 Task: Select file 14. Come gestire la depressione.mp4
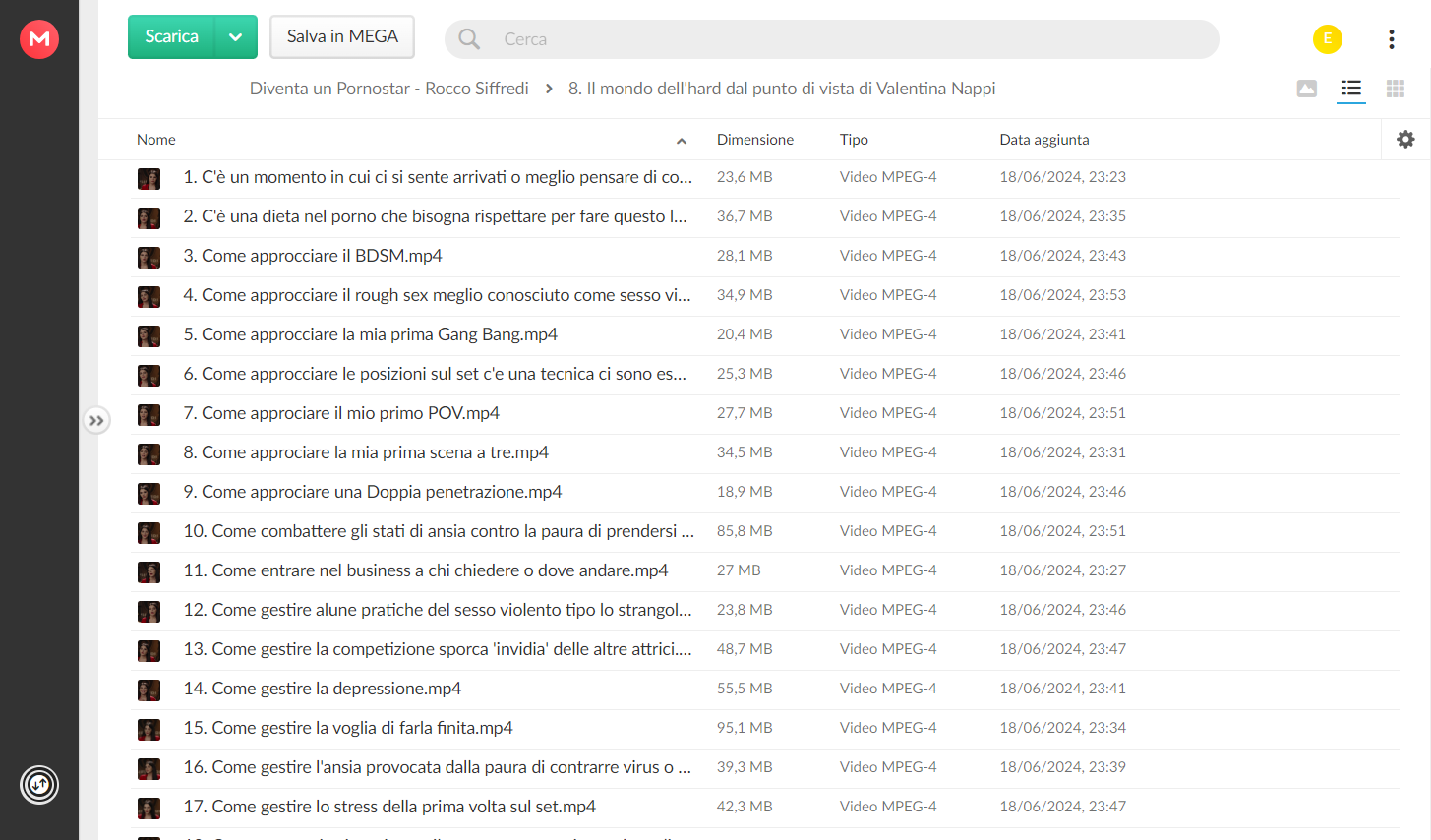(x=765, y=690)
